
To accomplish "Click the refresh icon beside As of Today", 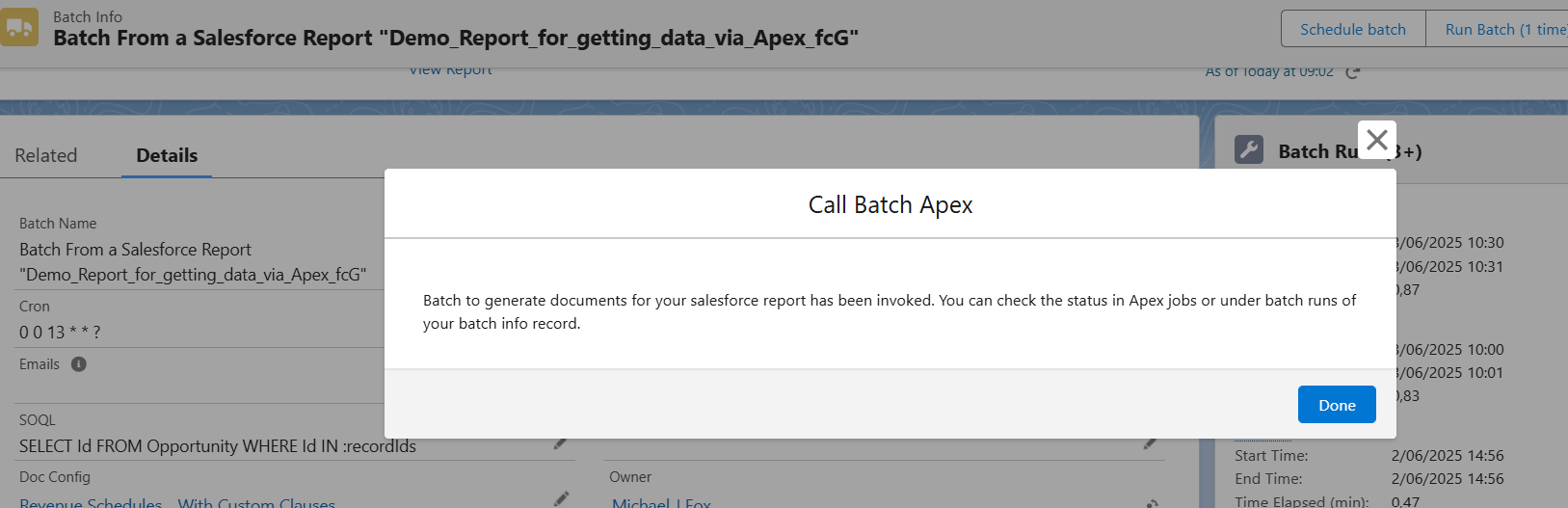I will 1353,72.
